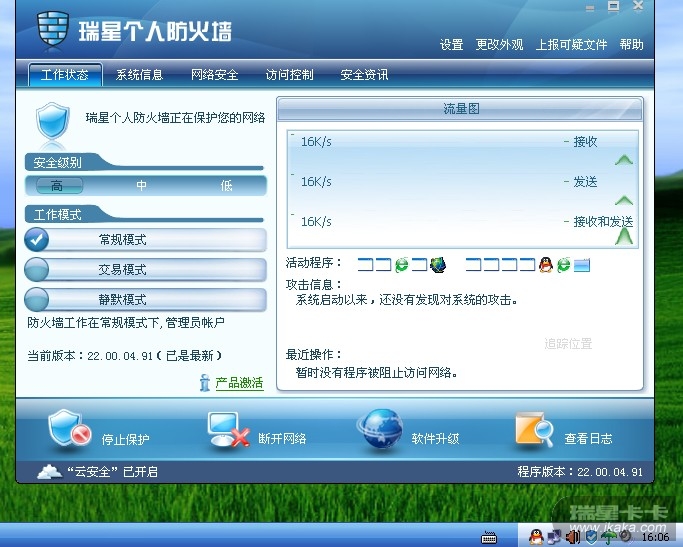This screenshot has width=683, height=547.
Task: Open the 安全资讯 tab
Action: tap(364, 74)
